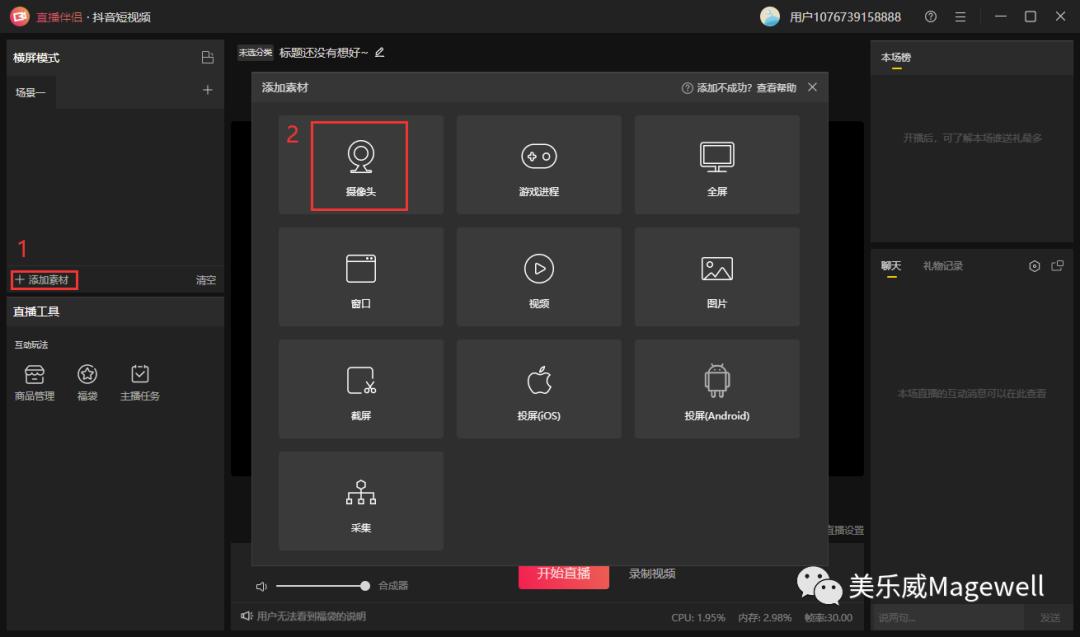Open the 未选分类 category selector
Screen dimensions: 1080x637
pos(254,51)
